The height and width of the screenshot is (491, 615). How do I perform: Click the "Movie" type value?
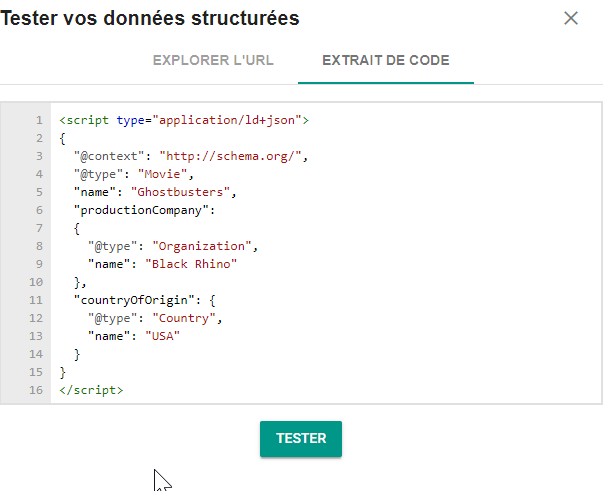coord(157,174)
